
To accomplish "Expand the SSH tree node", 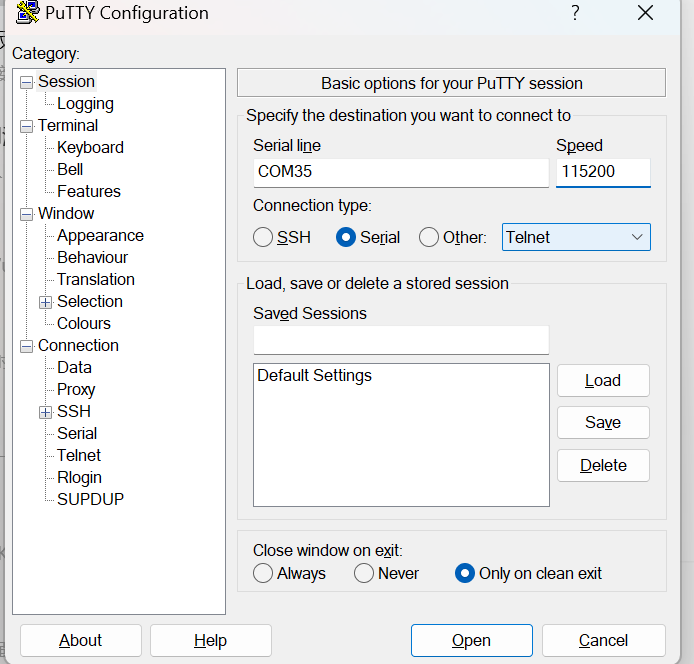I will point(46,412).
